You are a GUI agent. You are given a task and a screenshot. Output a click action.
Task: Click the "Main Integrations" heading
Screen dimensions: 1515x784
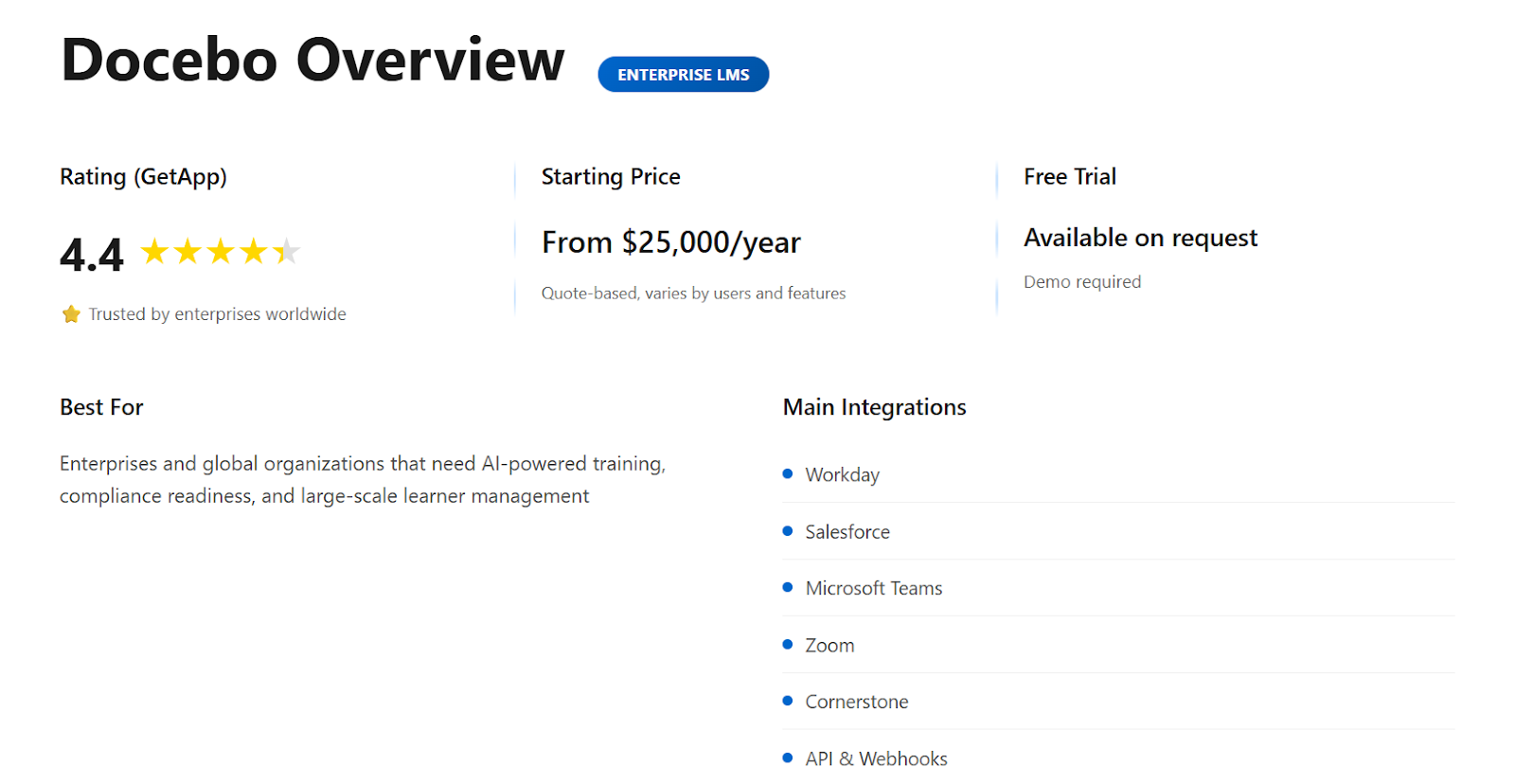875,407
